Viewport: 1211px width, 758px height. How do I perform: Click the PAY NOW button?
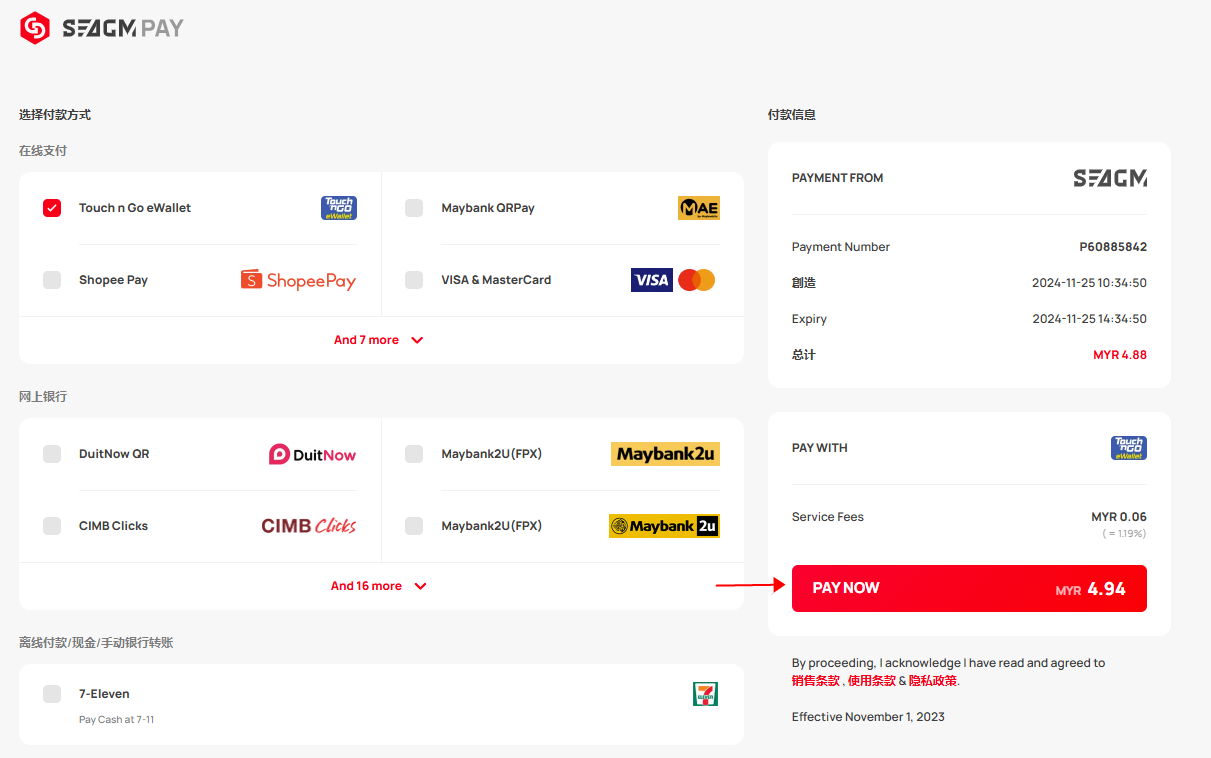tap(969, 588)
